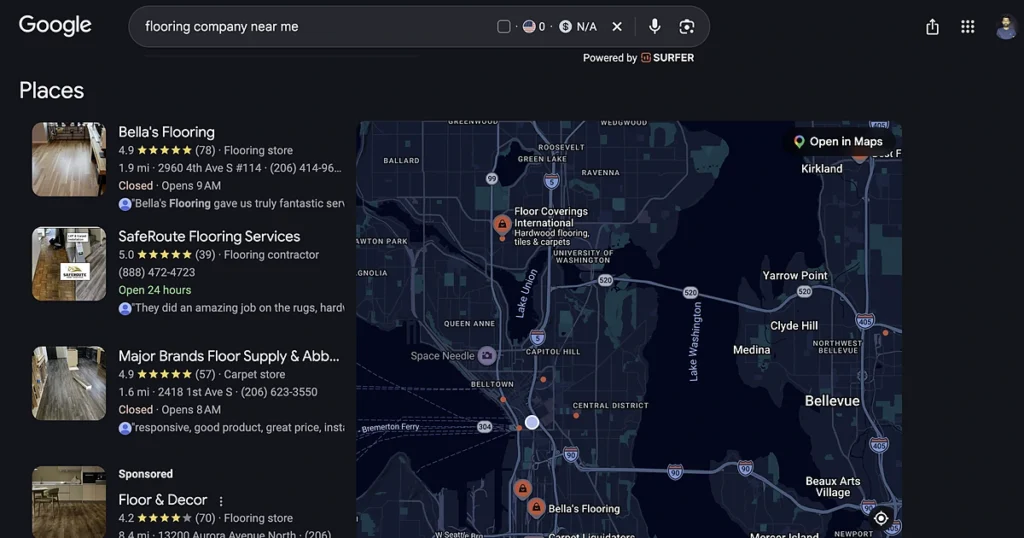Viewport: 1024px width, 538px height.
Task: Open Bella's Flooring photo thumbnail
Action: 69,159
